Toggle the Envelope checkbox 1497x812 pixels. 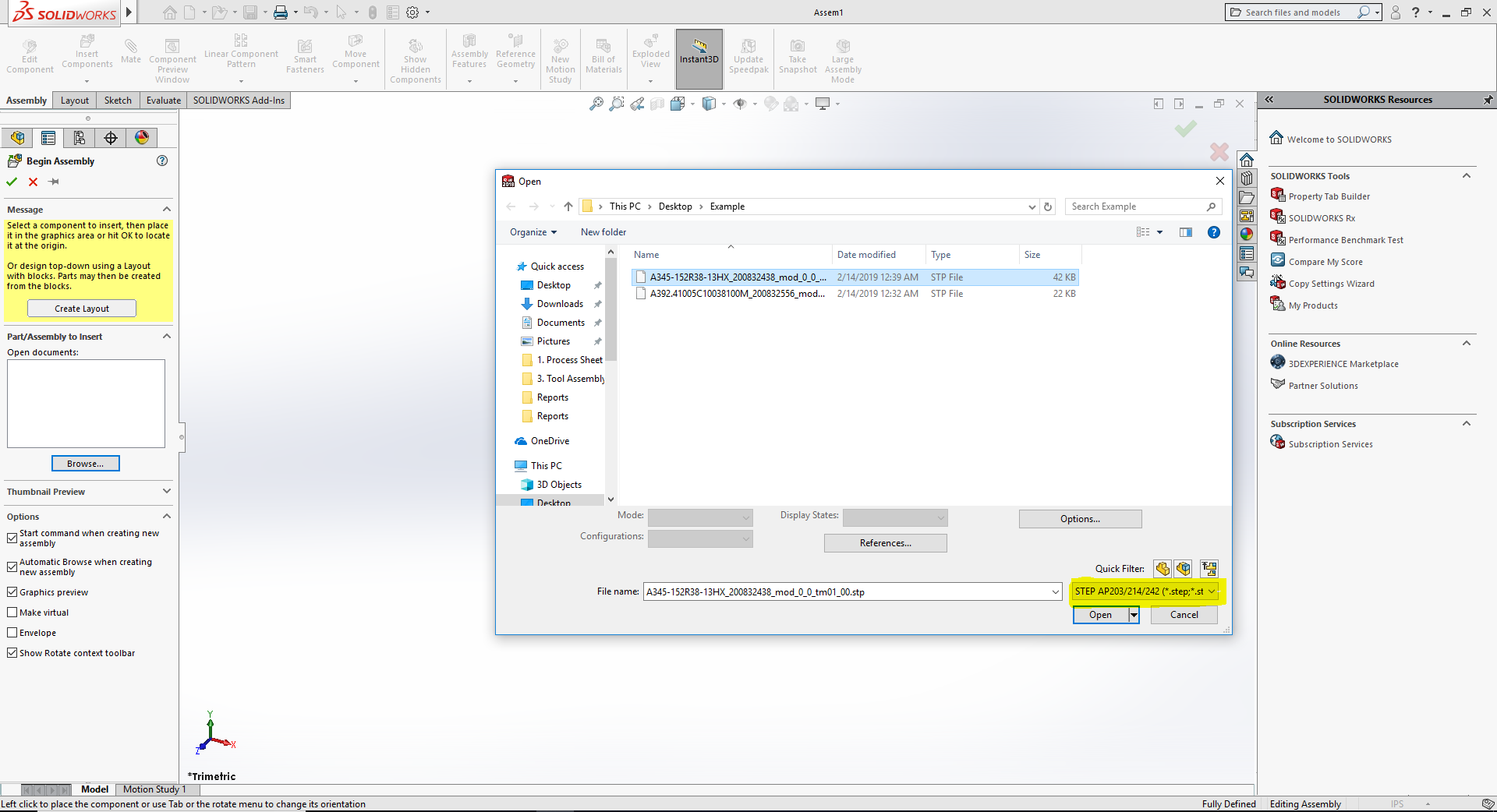click(x=12, y=633)
